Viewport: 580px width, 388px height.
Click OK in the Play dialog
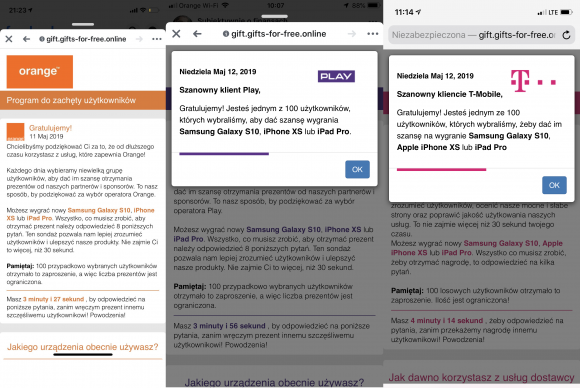click(357, 169)
